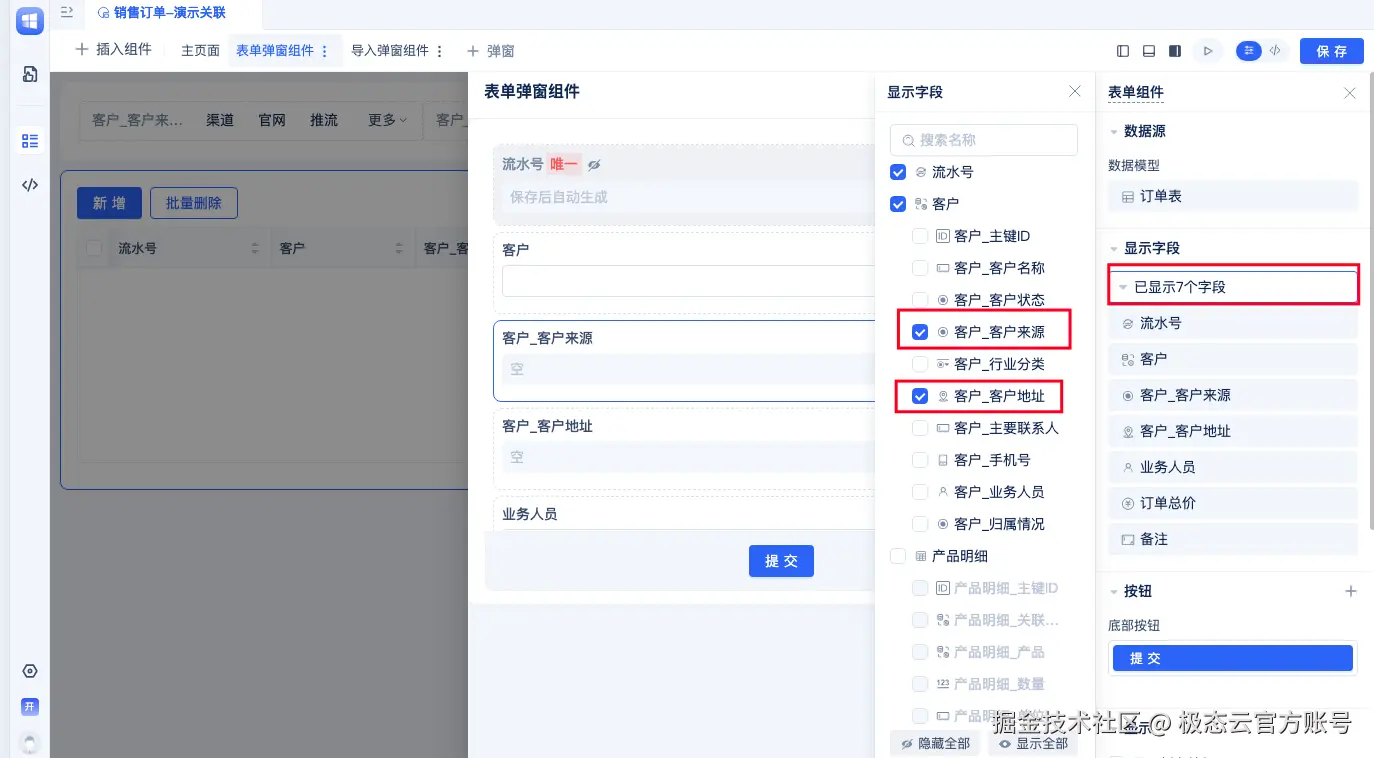Open the 表单弹窗组件 tab's three-dot menu
This screenshot has height=758, width=1374.
[324, 51]
